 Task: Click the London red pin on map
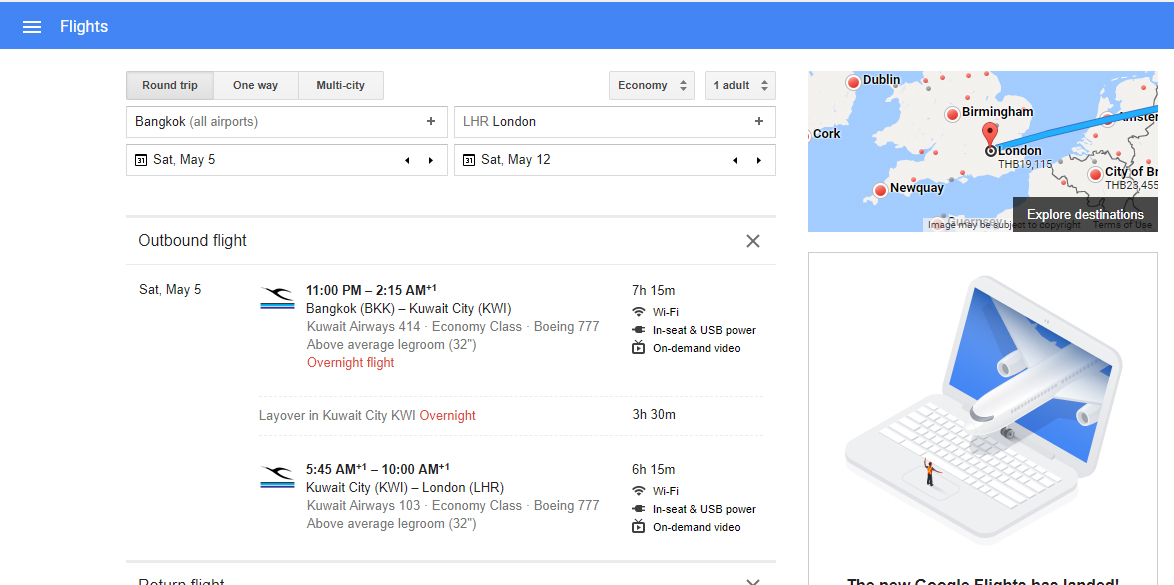(991, 135)
